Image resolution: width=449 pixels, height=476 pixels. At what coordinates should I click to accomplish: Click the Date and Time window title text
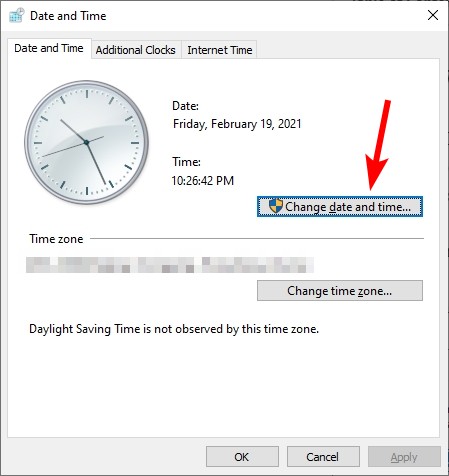click(68, 16)
